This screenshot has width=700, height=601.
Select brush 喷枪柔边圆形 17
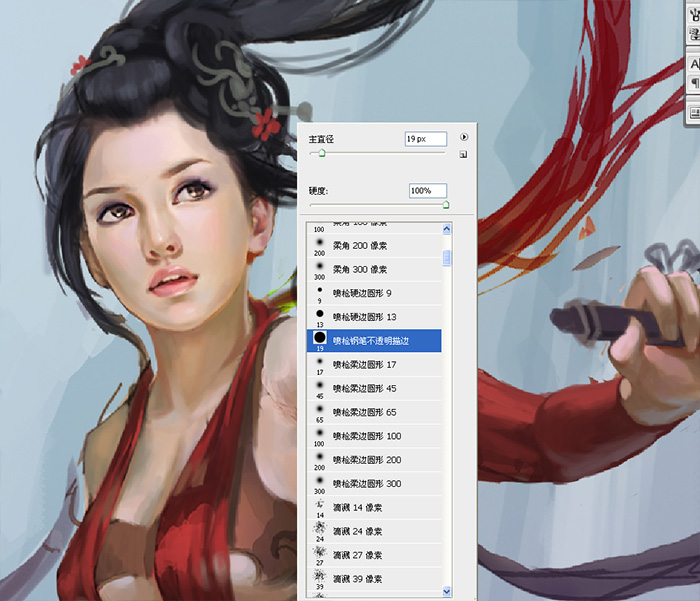pyautogui.click(x=374, y=365)
